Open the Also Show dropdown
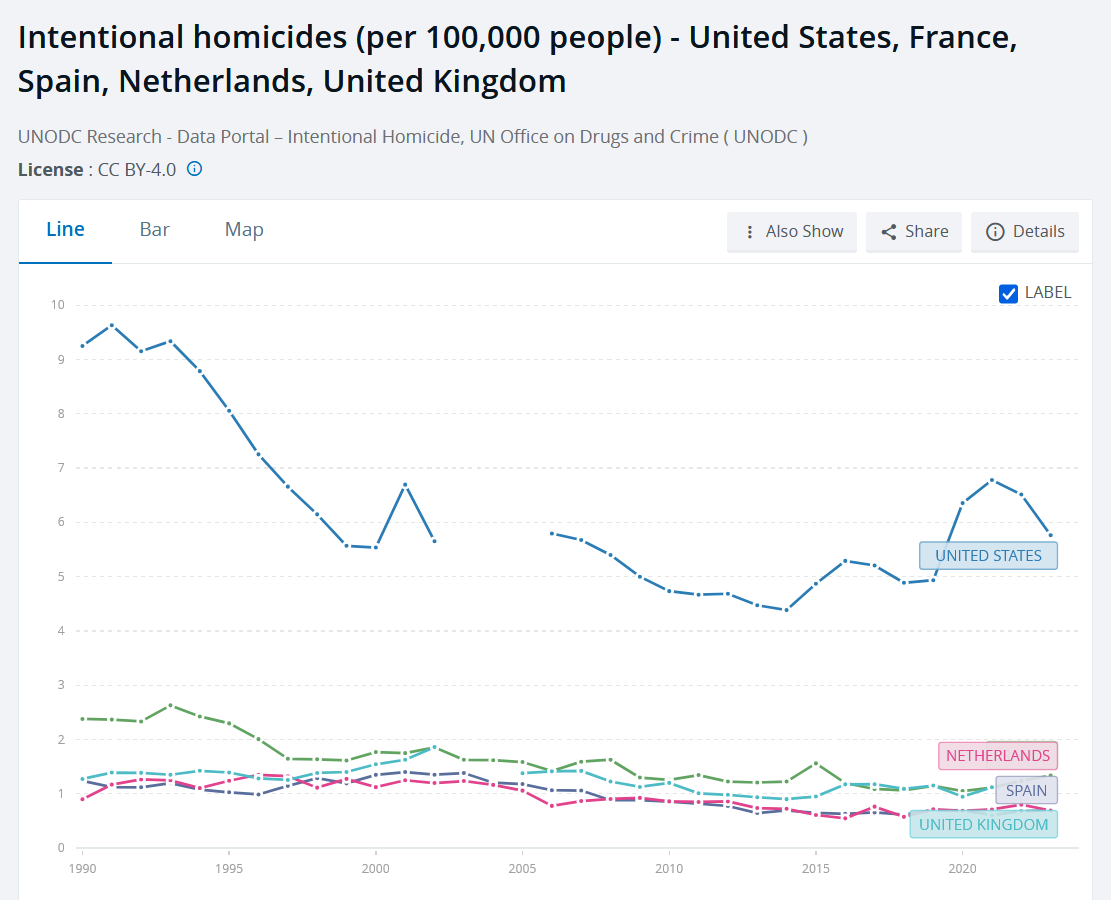Image resolution: width=1111 pixels, height=900 pixels. click(x=792, y=232)
